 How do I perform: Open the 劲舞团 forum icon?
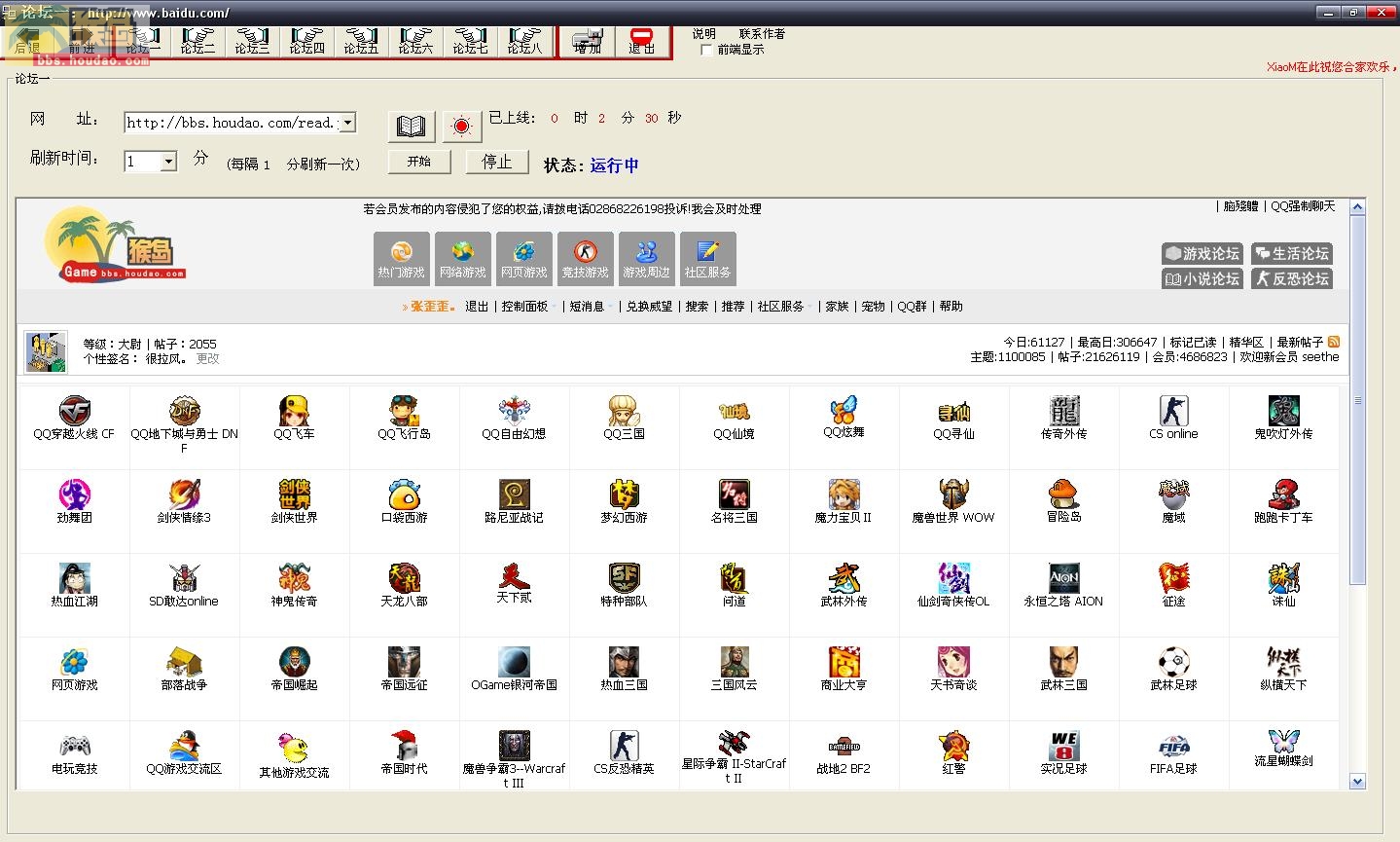tap(74, 494)
